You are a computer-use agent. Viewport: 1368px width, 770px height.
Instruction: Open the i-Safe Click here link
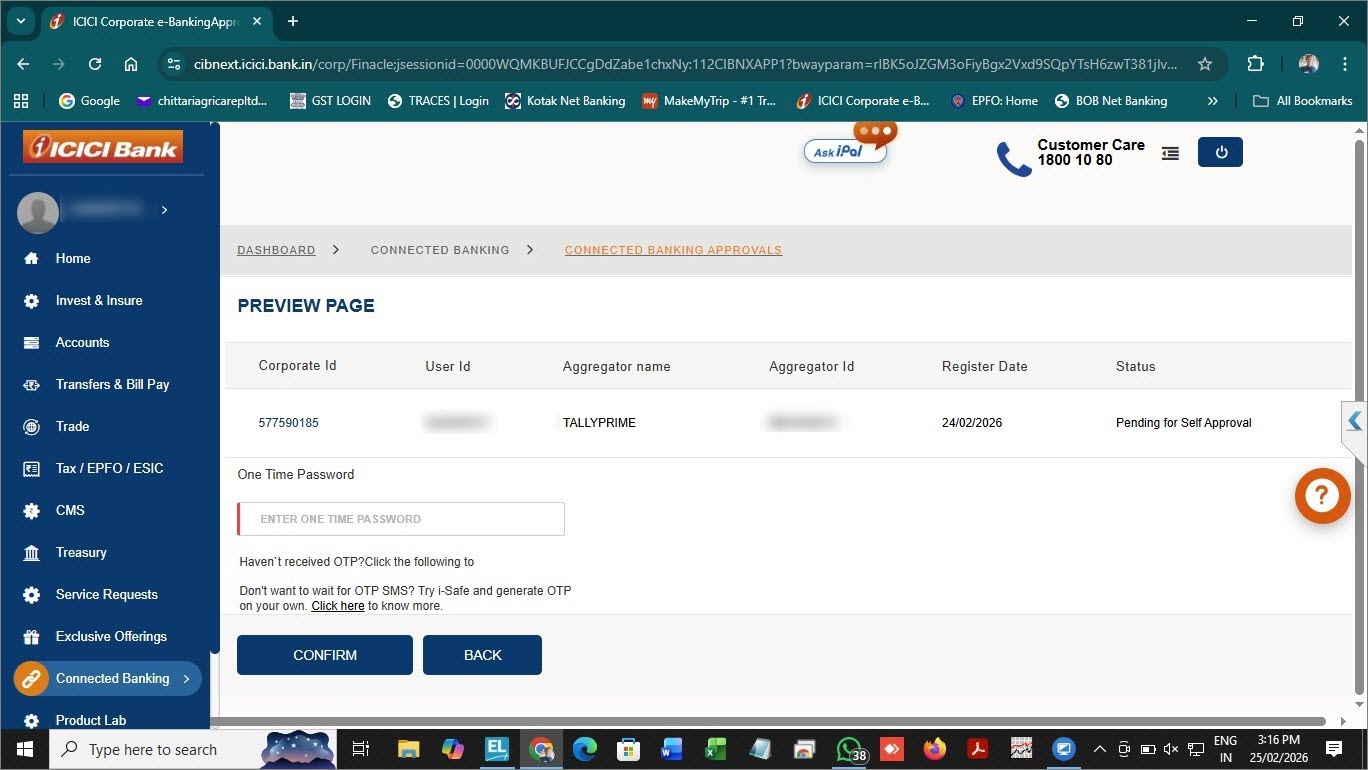tap(337, 605)
